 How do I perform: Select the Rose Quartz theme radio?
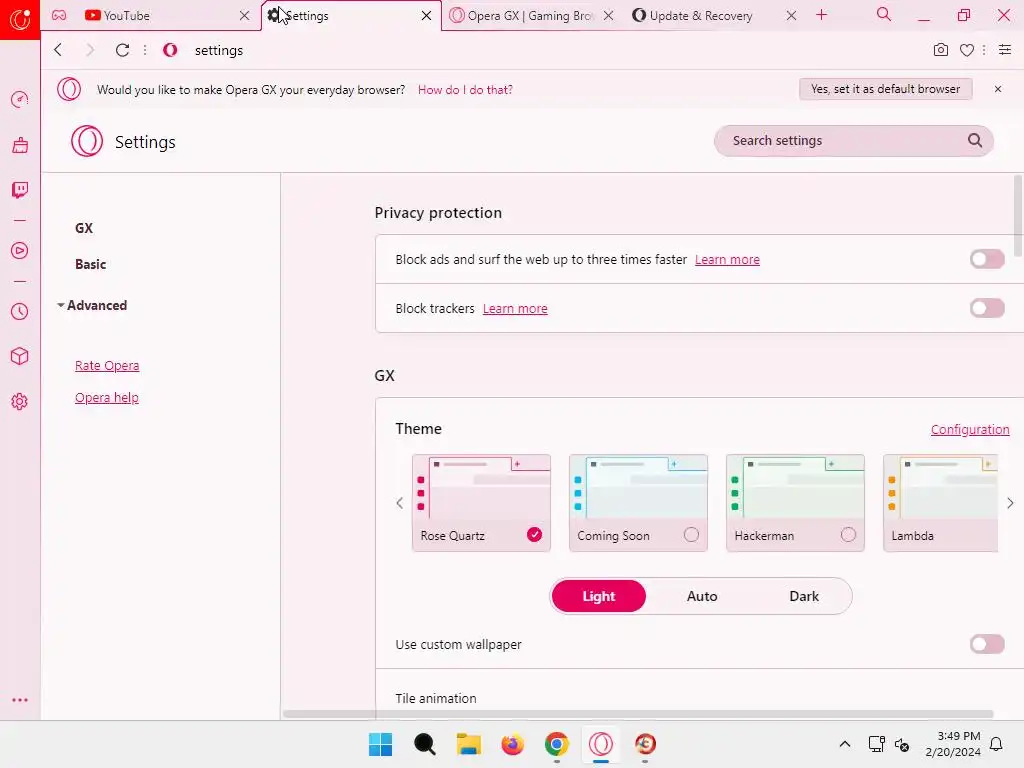(534, 535)
